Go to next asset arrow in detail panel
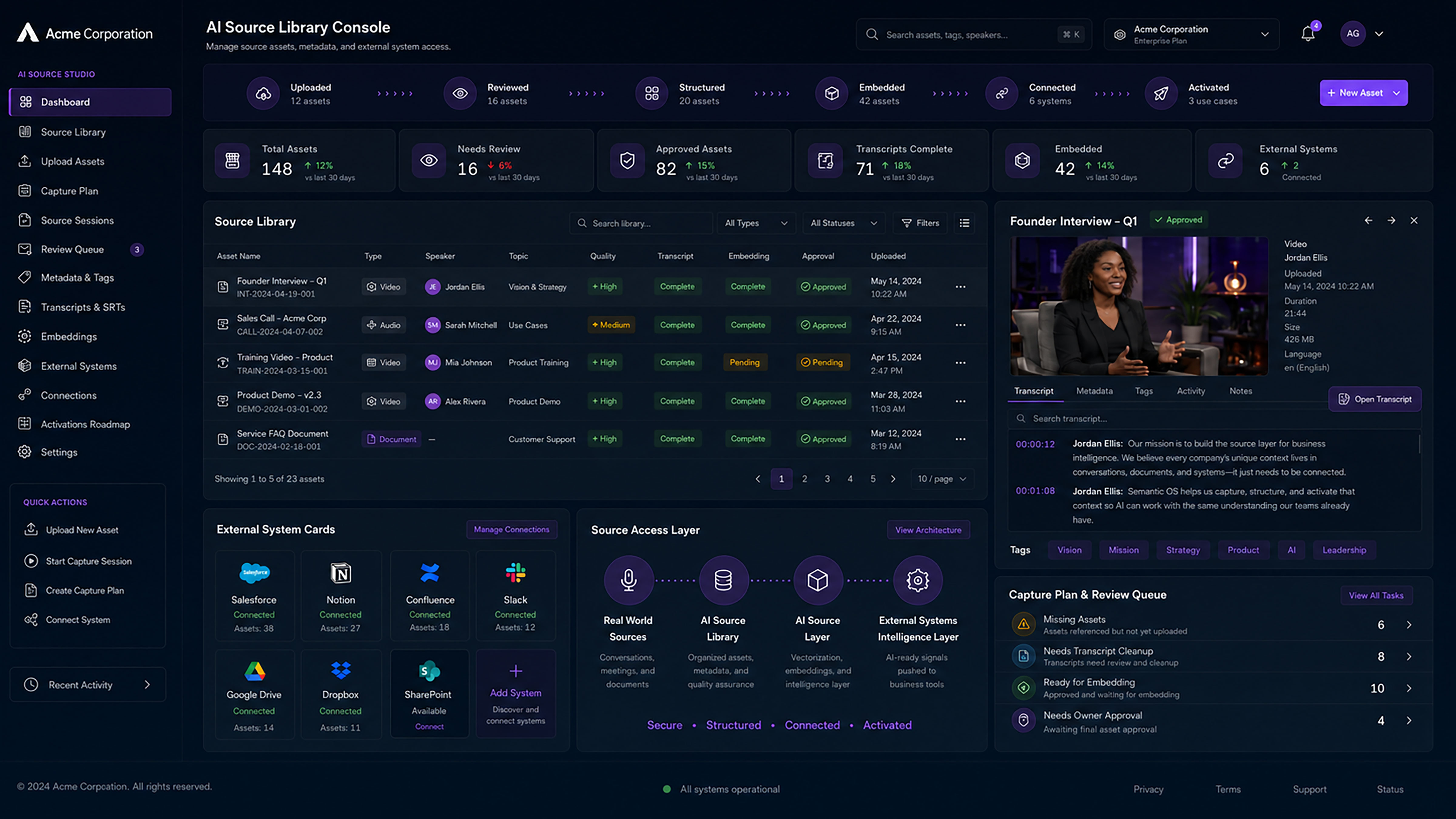The height and width of the screenshot is (819, 1456). 1391,220
